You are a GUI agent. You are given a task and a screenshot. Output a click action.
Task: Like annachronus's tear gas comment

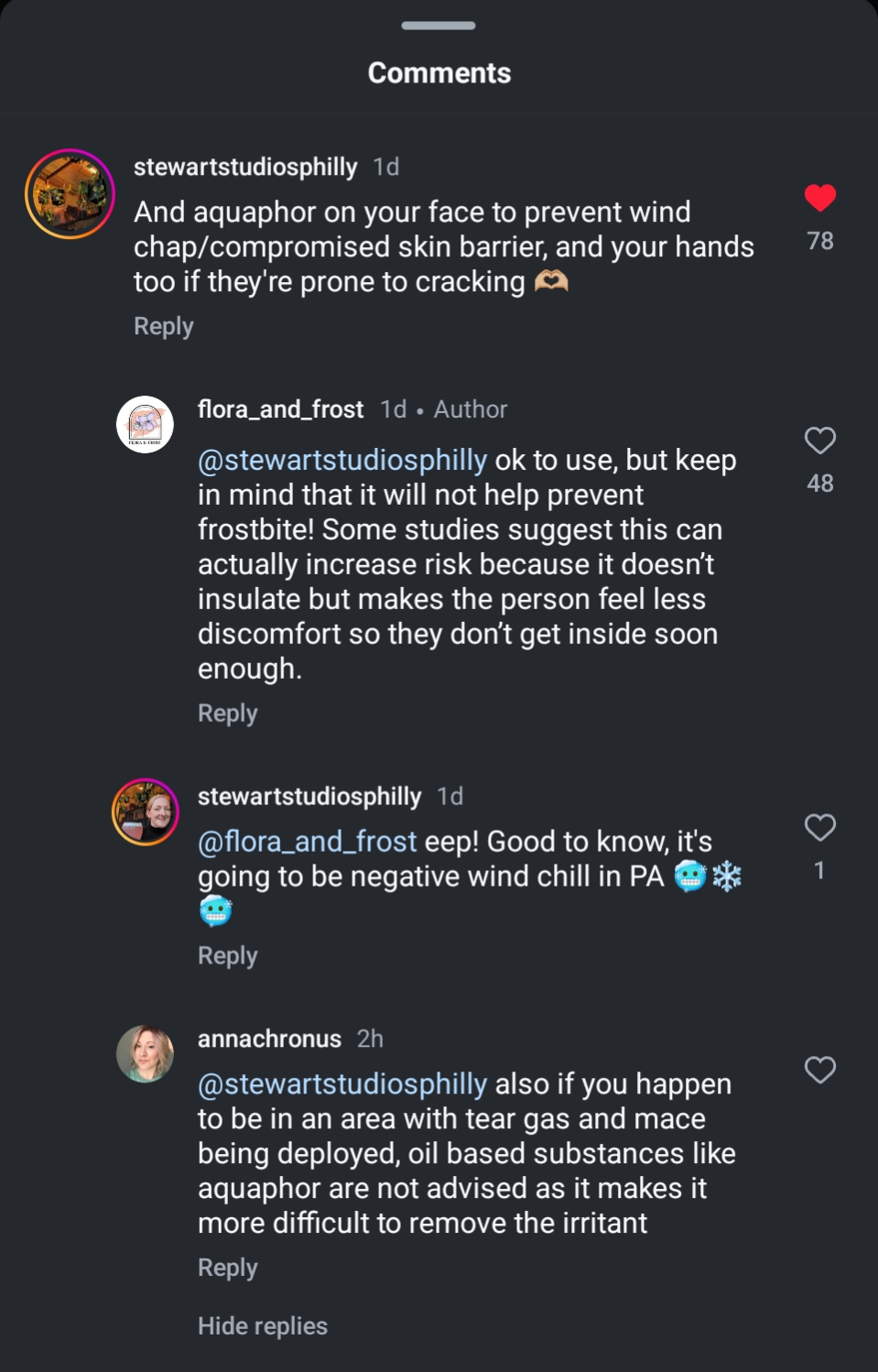pos(819,1070)
